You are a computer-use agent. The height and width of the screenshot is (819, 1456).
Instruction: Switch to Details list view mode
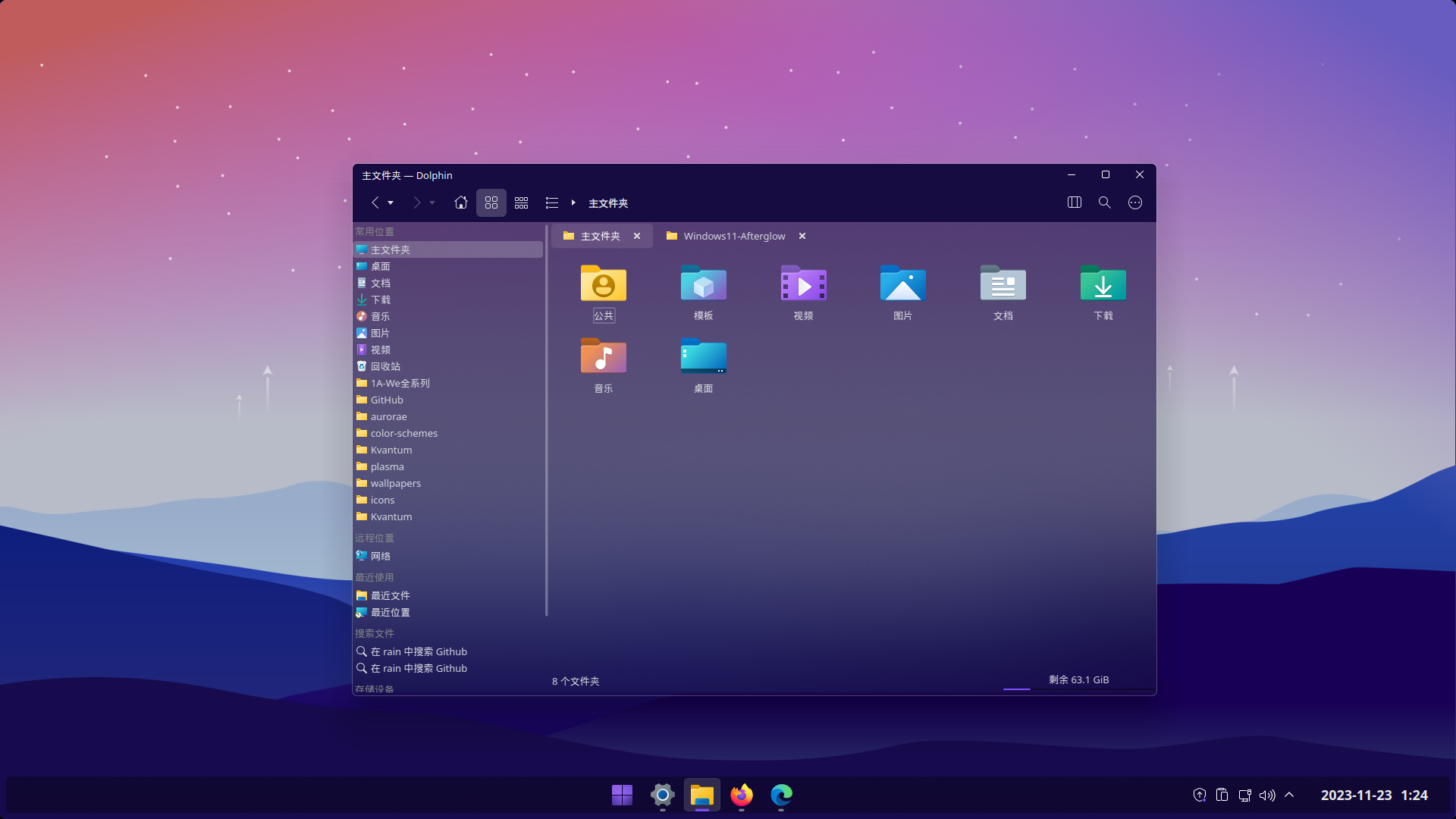point(551,202)
